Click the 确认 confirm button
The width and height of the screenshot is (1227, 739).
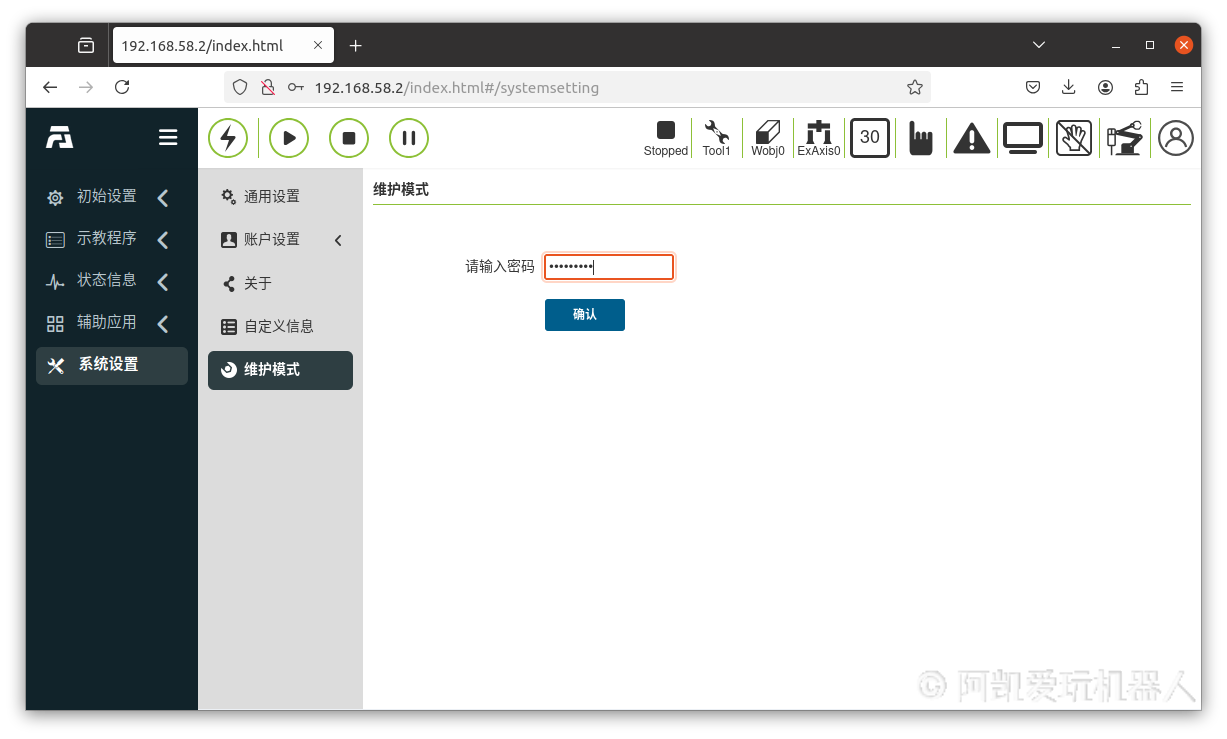coord(584,315)
